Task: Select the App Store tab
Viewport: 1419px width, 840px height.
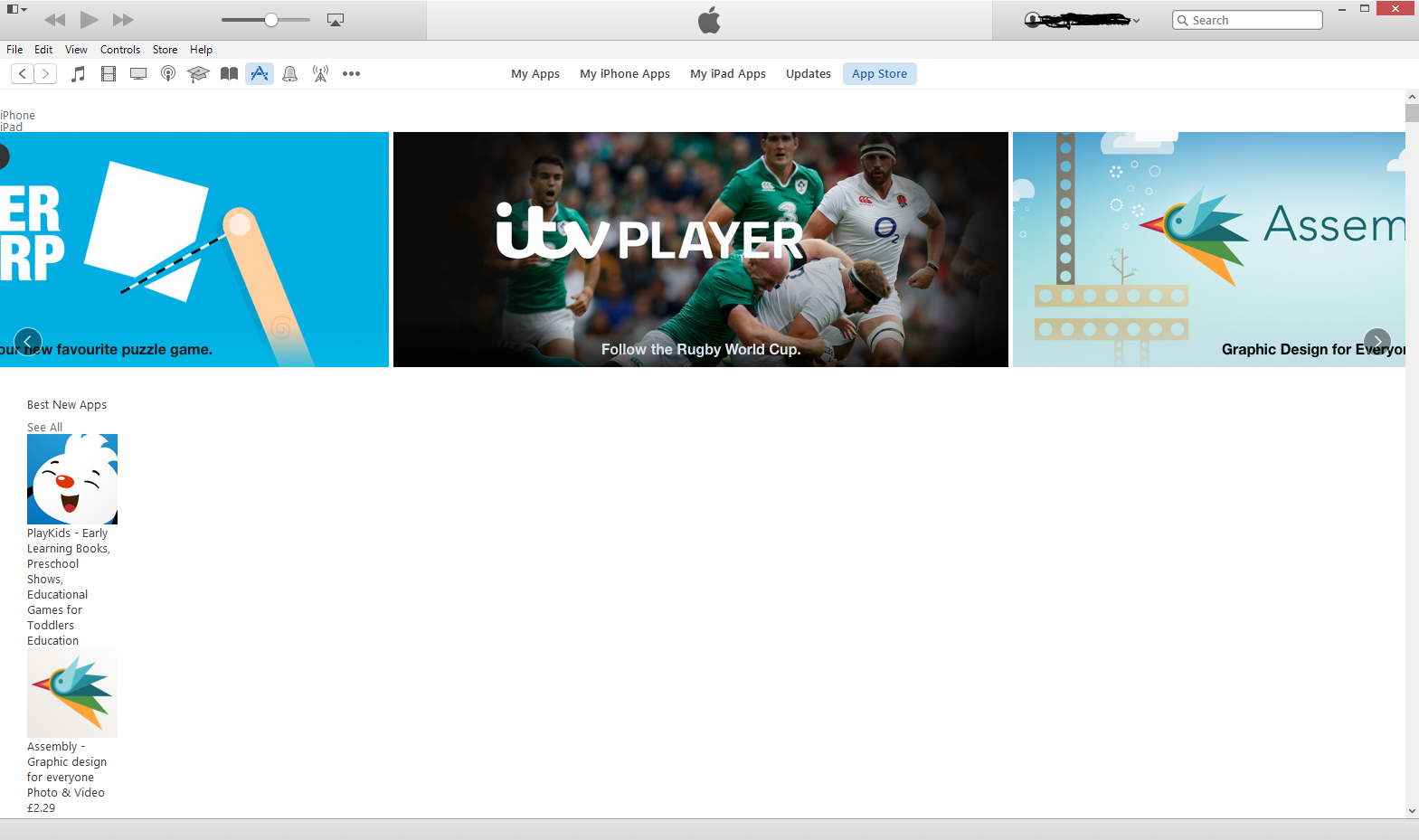Action: 879,74
